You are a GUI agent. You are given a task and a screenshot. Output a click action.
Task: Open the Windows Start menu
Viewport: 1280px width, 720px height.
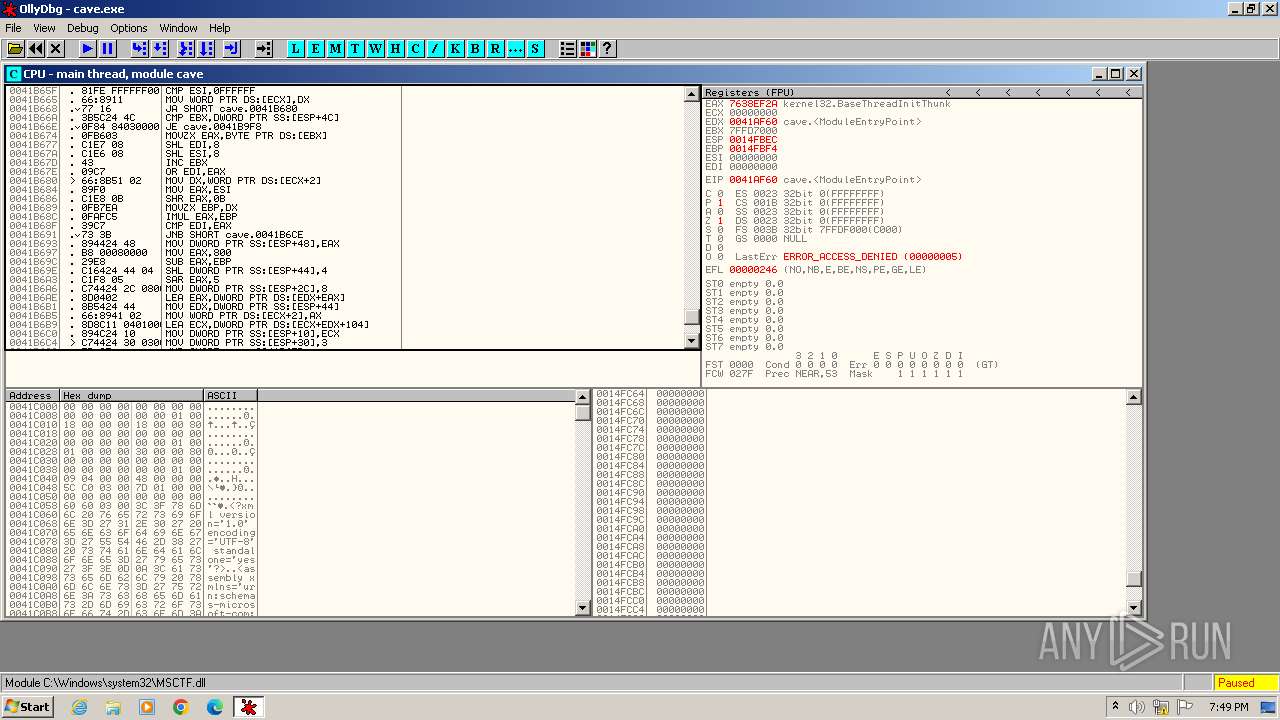pyautogui.click(x=27, y=707)
